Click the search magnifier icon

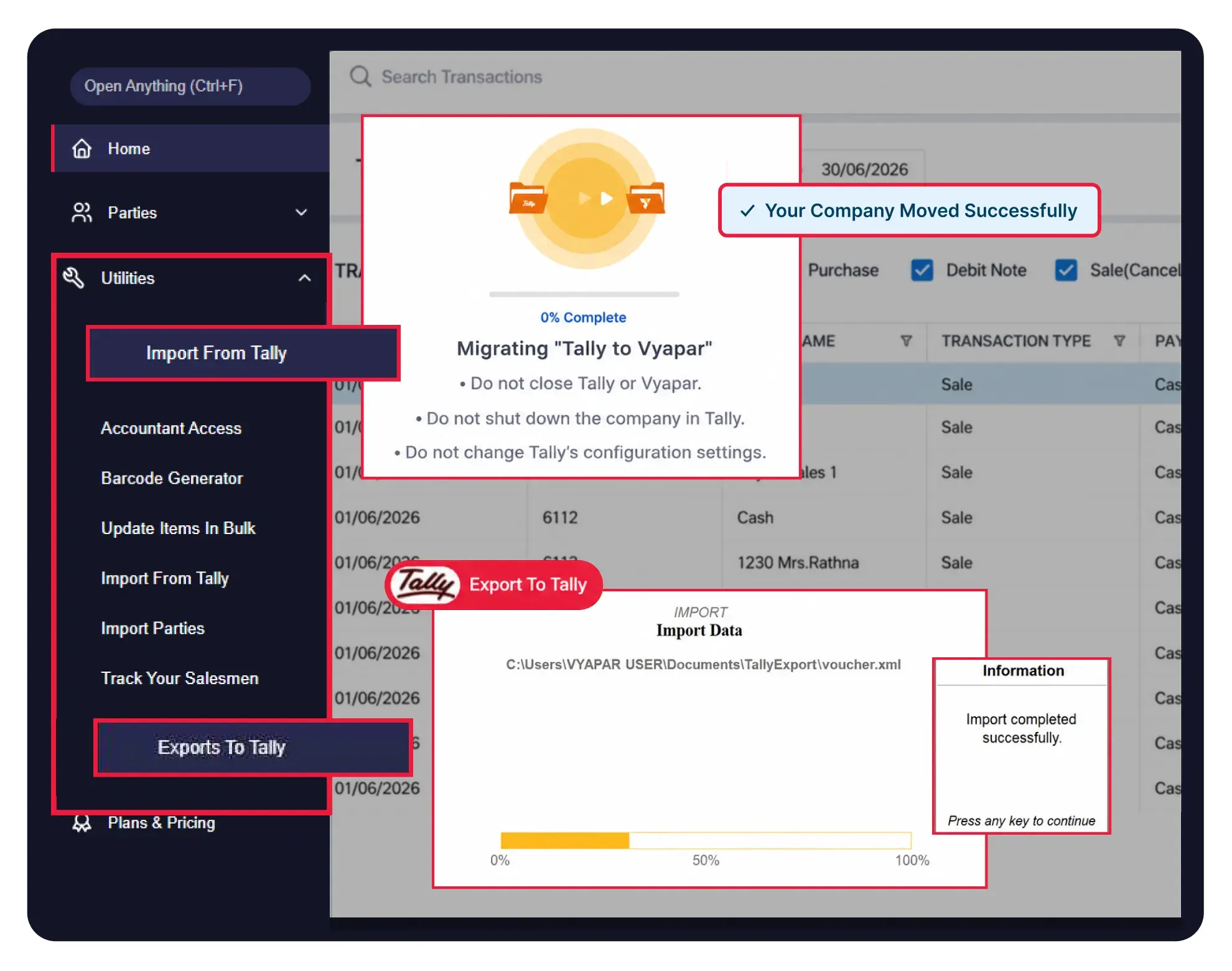(x=360, y=77)
